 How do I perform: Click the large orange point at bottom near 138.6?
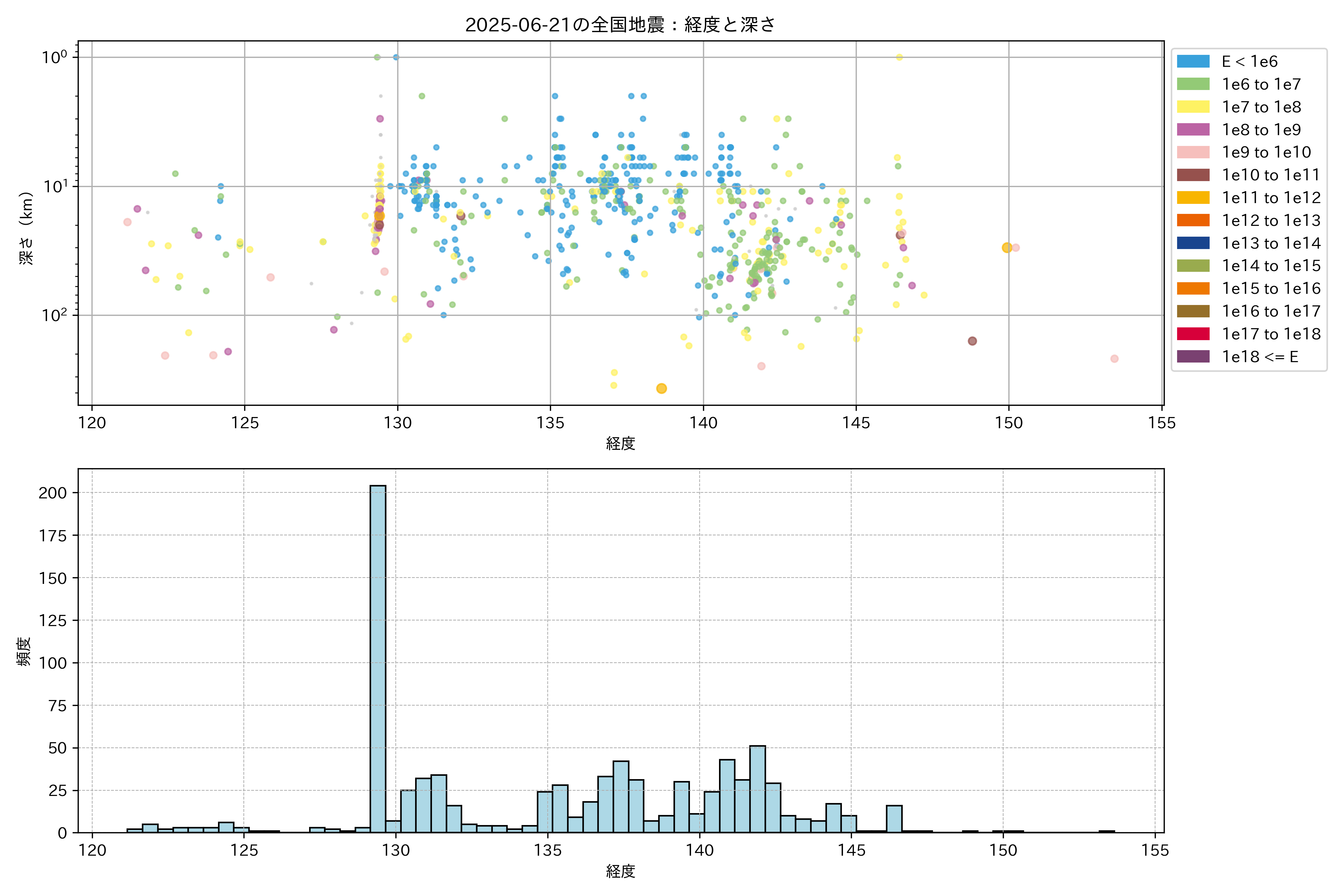[x=661, y=389]
